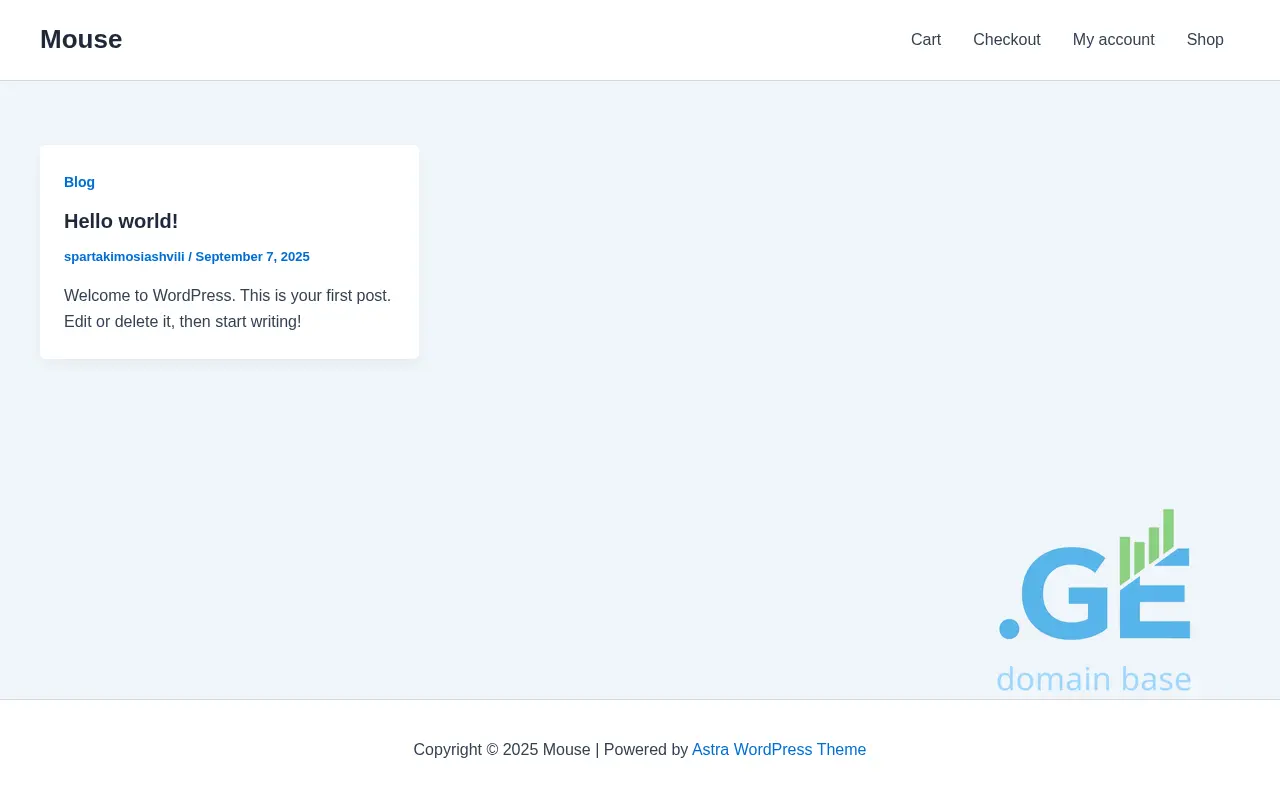View author spartakimosiashvili's posts
Viewport: 1280px width, 800px height.
point(124,257)
